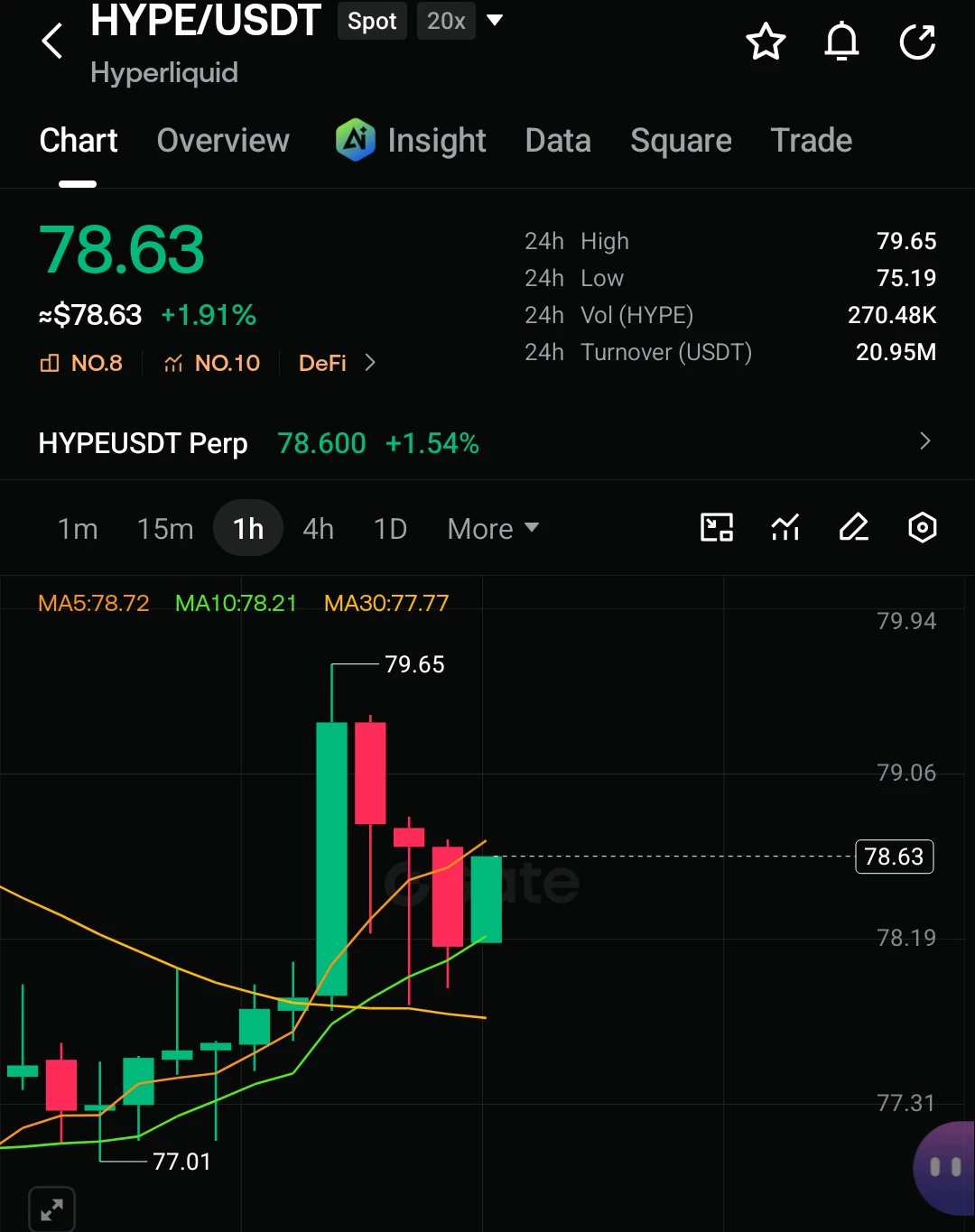Tap the 79.06 axis price label
Image resolution: width=975 pixels, height=1232 pixels.
pyautogui.click(x=906, y=773)
